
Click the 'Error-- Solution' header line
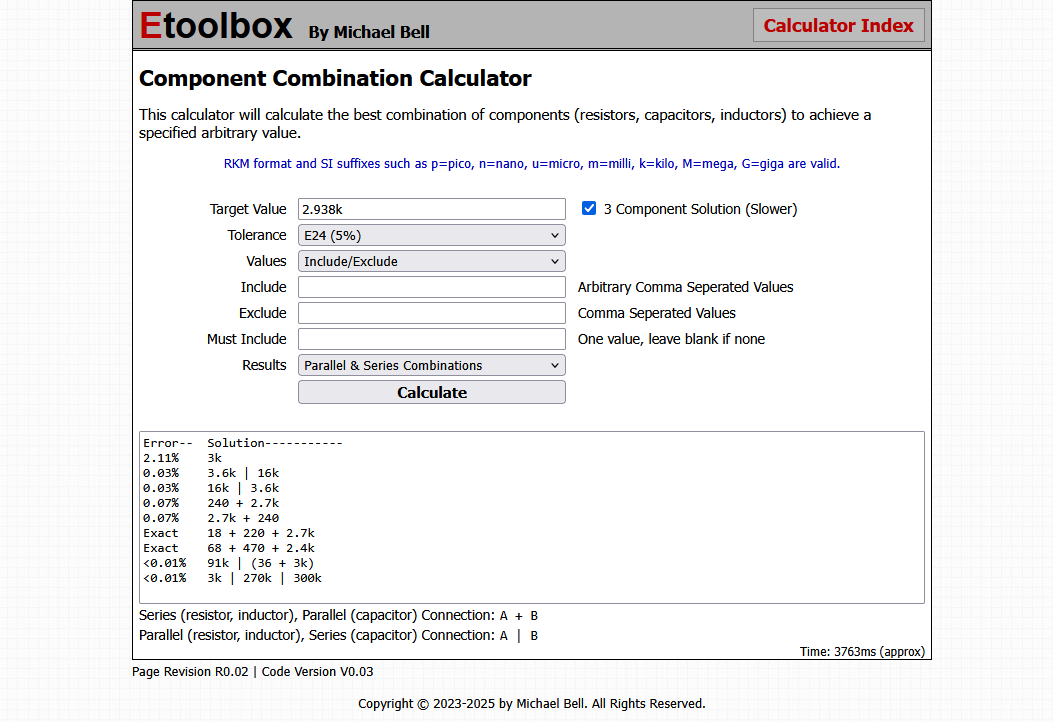[x=242, y=443]
